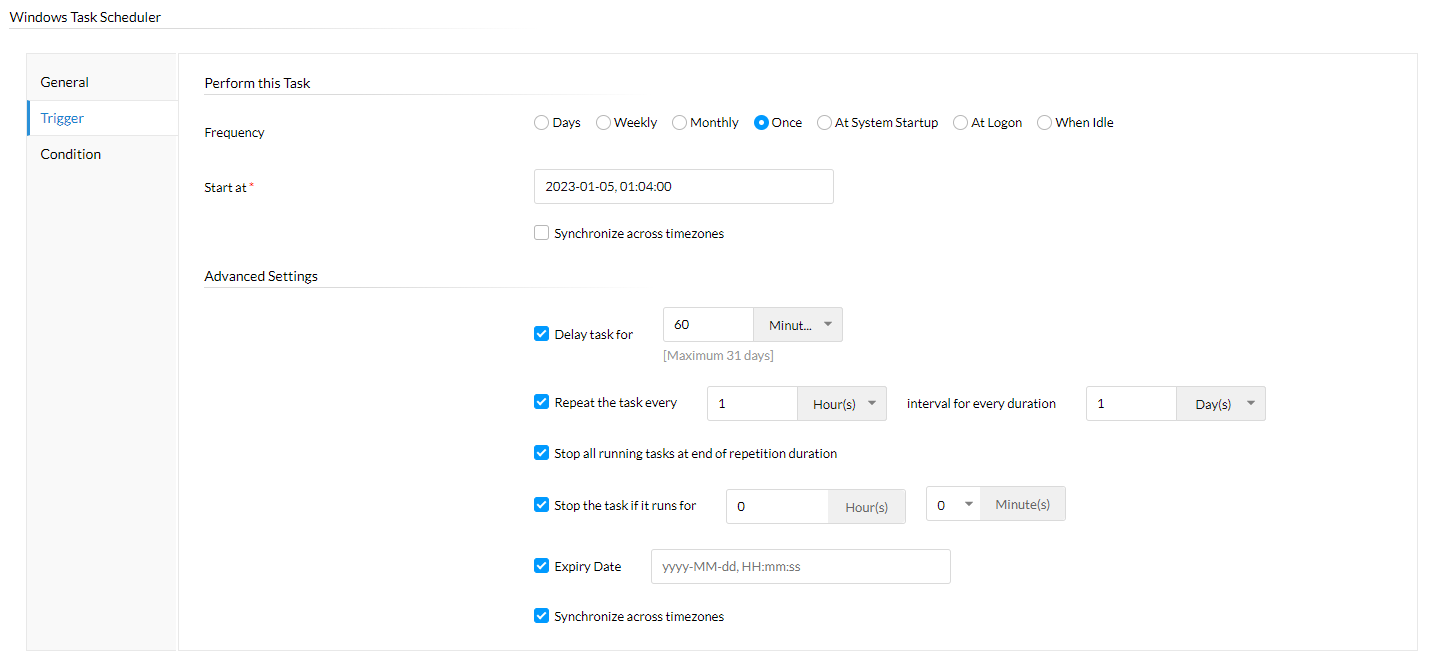Choose At Logon frequency
This screenshot has height=660, width=1430.
click(960, 123)
